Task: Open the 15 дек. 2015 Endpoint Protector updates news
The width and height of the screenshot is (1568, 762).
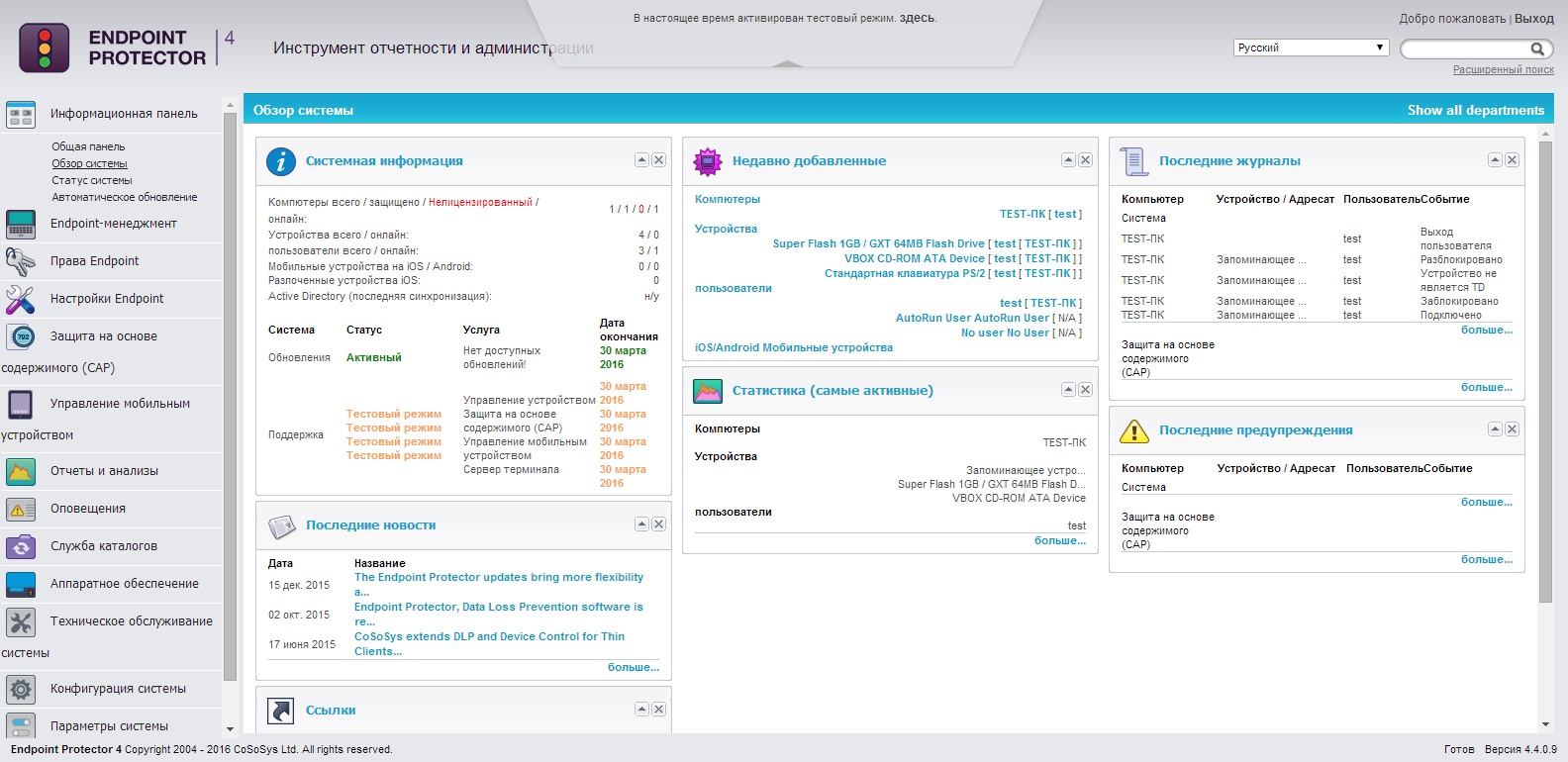Action: tap(499, 585)
